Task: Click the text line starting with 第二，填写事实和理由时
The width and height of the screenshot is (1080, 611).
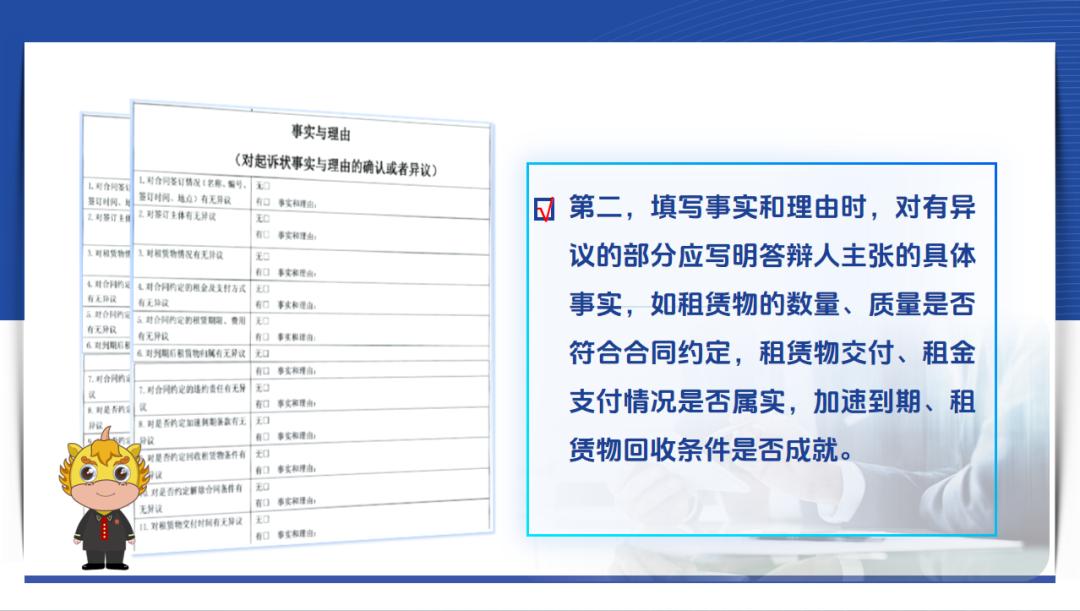Action: [x=771, y=208]
